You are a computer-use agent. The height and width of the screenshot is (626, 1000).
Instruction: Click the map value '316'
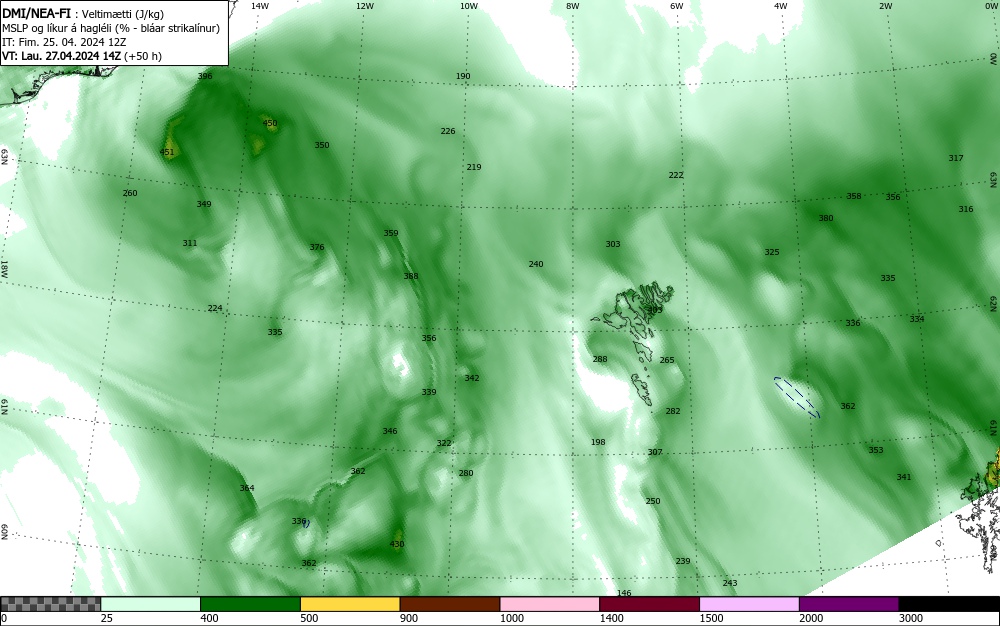(966, 208)
